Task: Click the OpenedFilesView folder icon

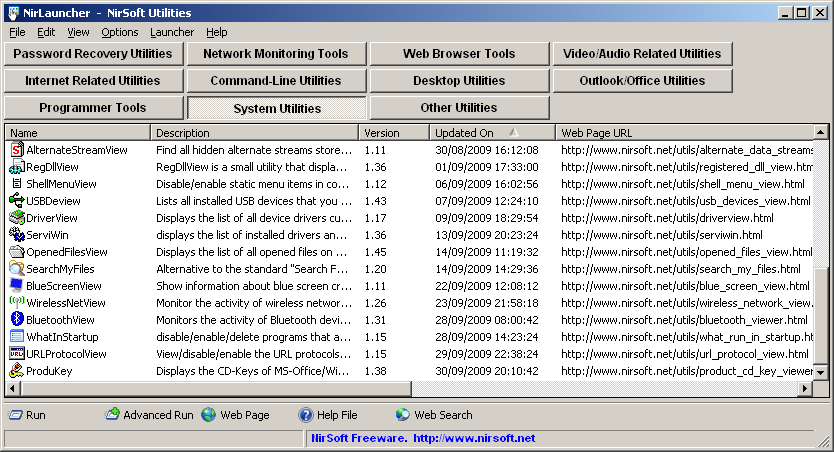Action: tap(17, 252)
